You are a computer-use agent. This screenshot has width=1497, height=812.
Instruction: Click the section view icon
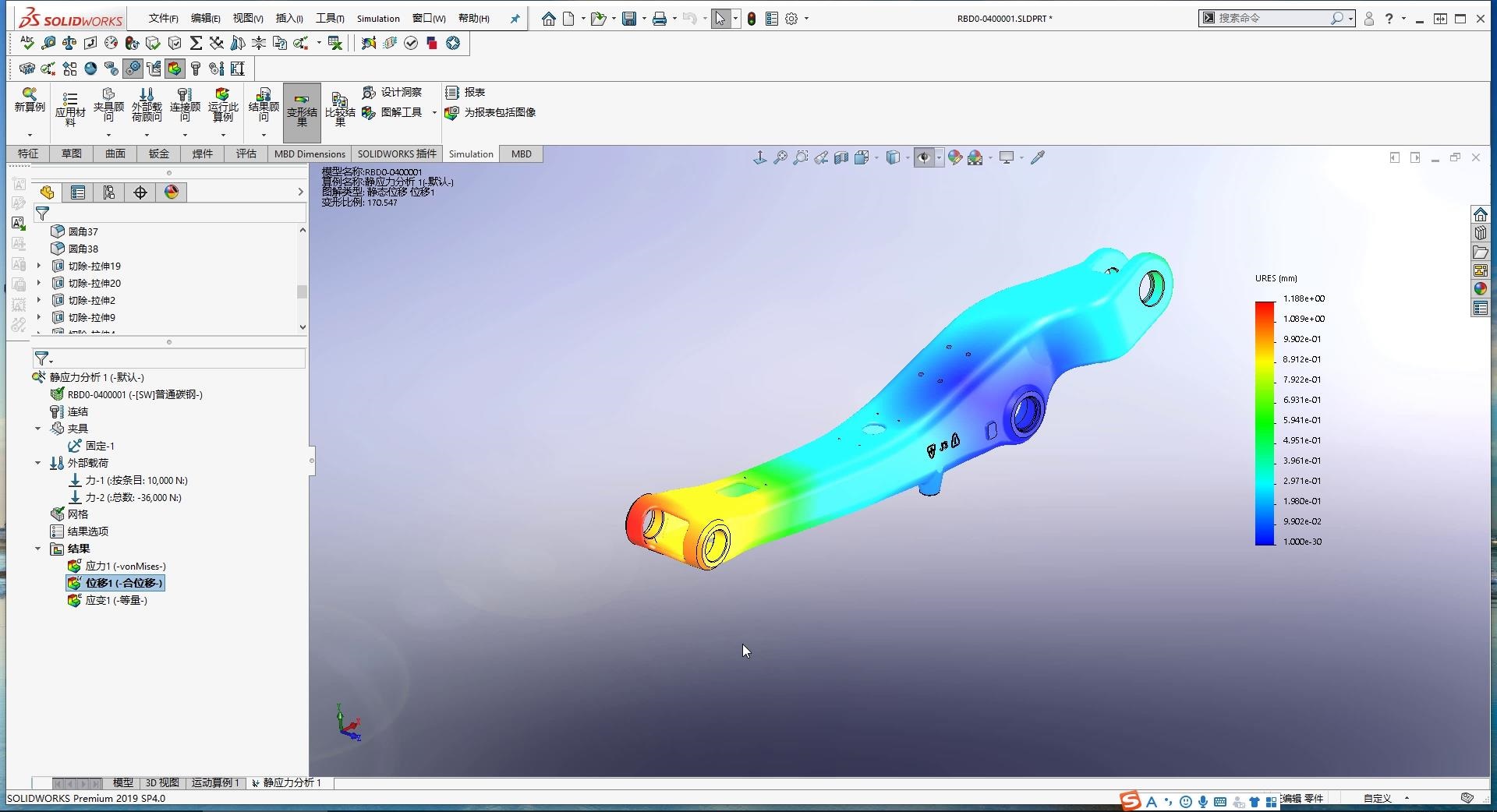tap(841, 157)
